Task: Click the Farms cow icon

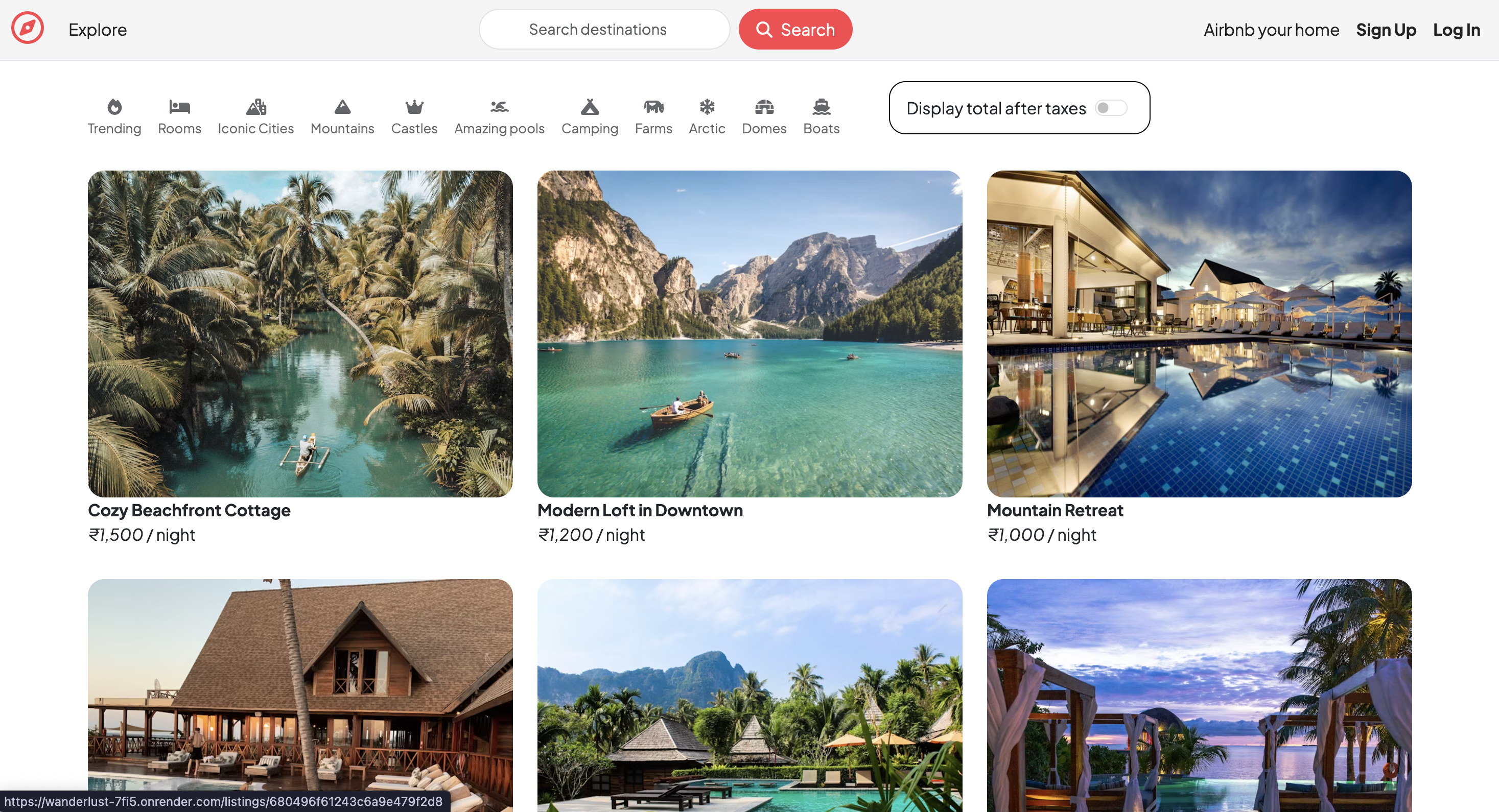Action: pyautogui.click(x=653, y=107)
